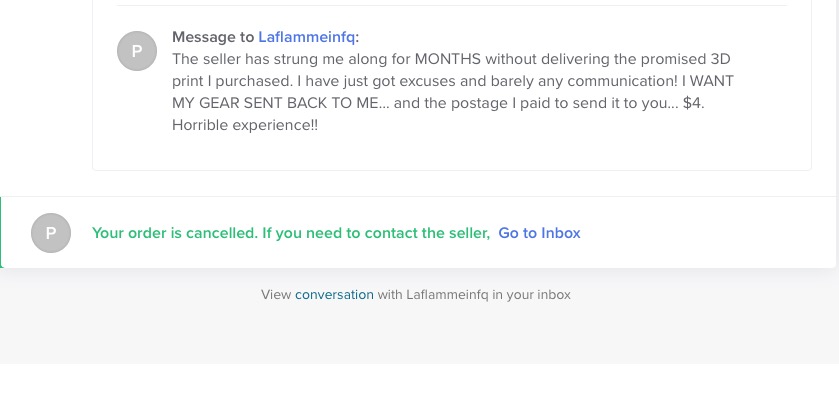Go to Inbox via the blue link
The height and width of the screenshot is (398, 839).
[x=539, y=233]
